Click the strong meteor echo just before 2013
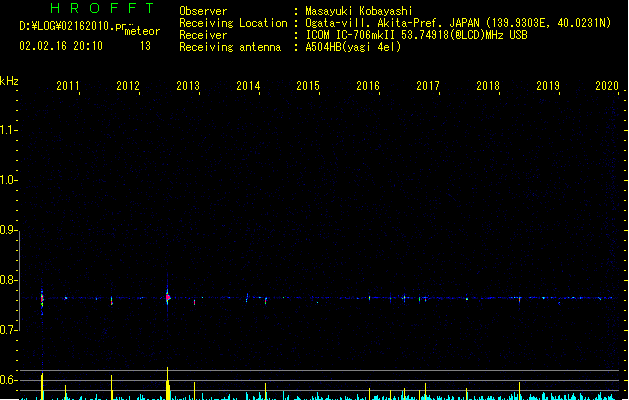The image size is (629, 400). coord(168,297)
